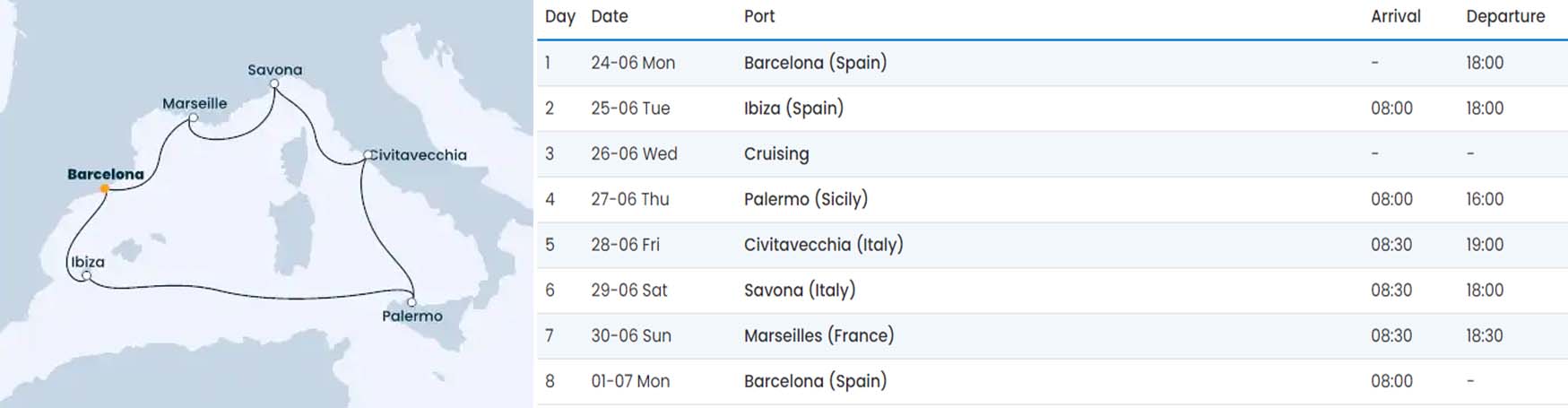Select the day 3 Cruising row
1568x408 pixels.
[x=1053, y=154]
